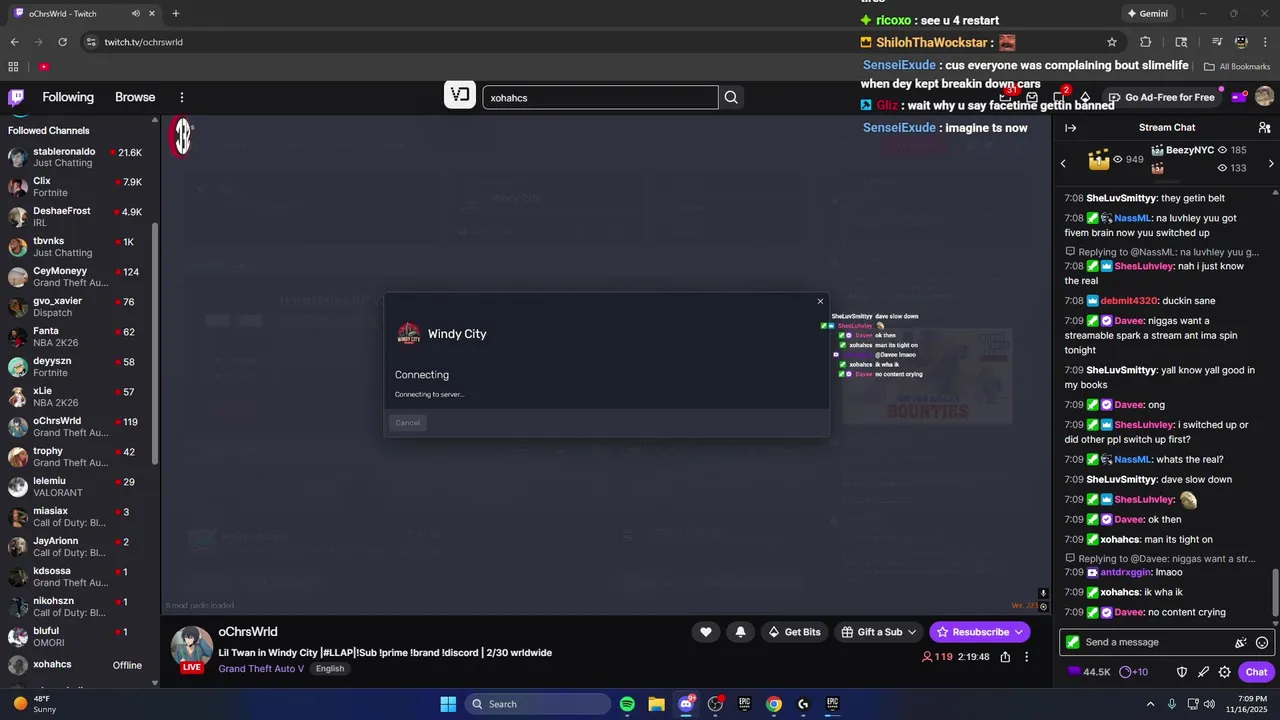Open All Bookmarks folder

click(1237, 67)
